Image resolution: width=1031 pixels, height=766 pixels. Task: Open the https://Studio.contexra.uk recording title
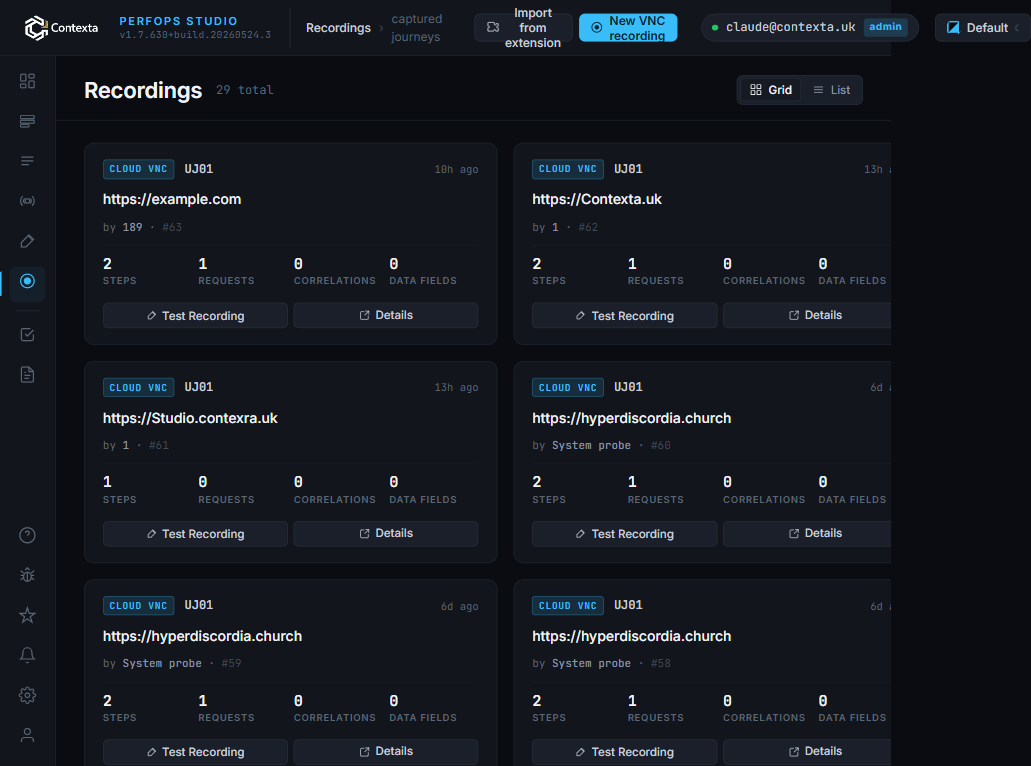[x=190, y=418]
